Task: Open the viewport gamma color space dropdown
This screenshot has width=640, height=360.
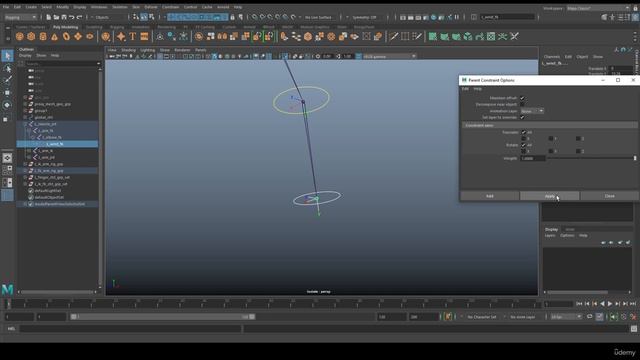Action: 389,56
